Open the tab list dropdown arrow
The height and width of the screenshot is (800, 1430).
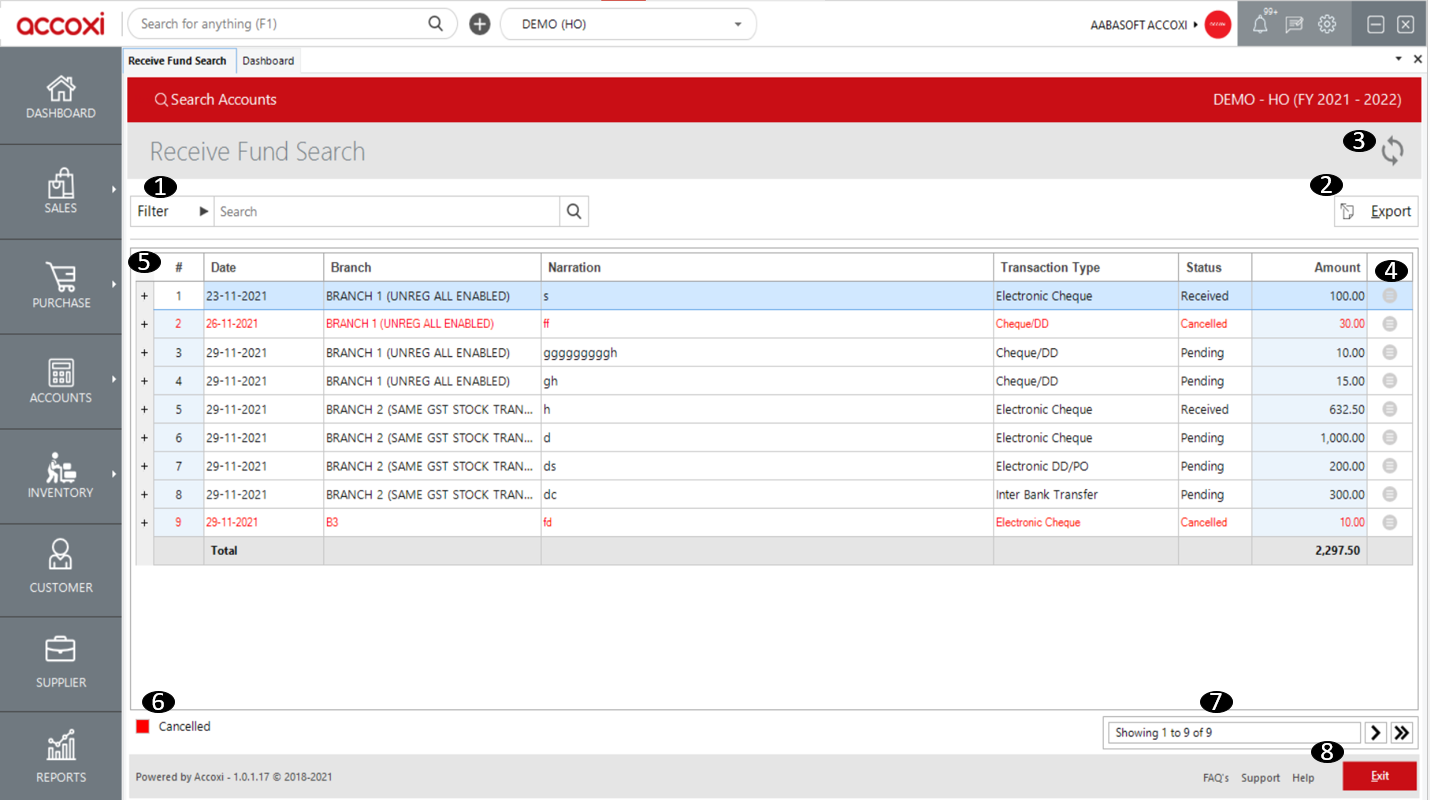click(1398, 60)
